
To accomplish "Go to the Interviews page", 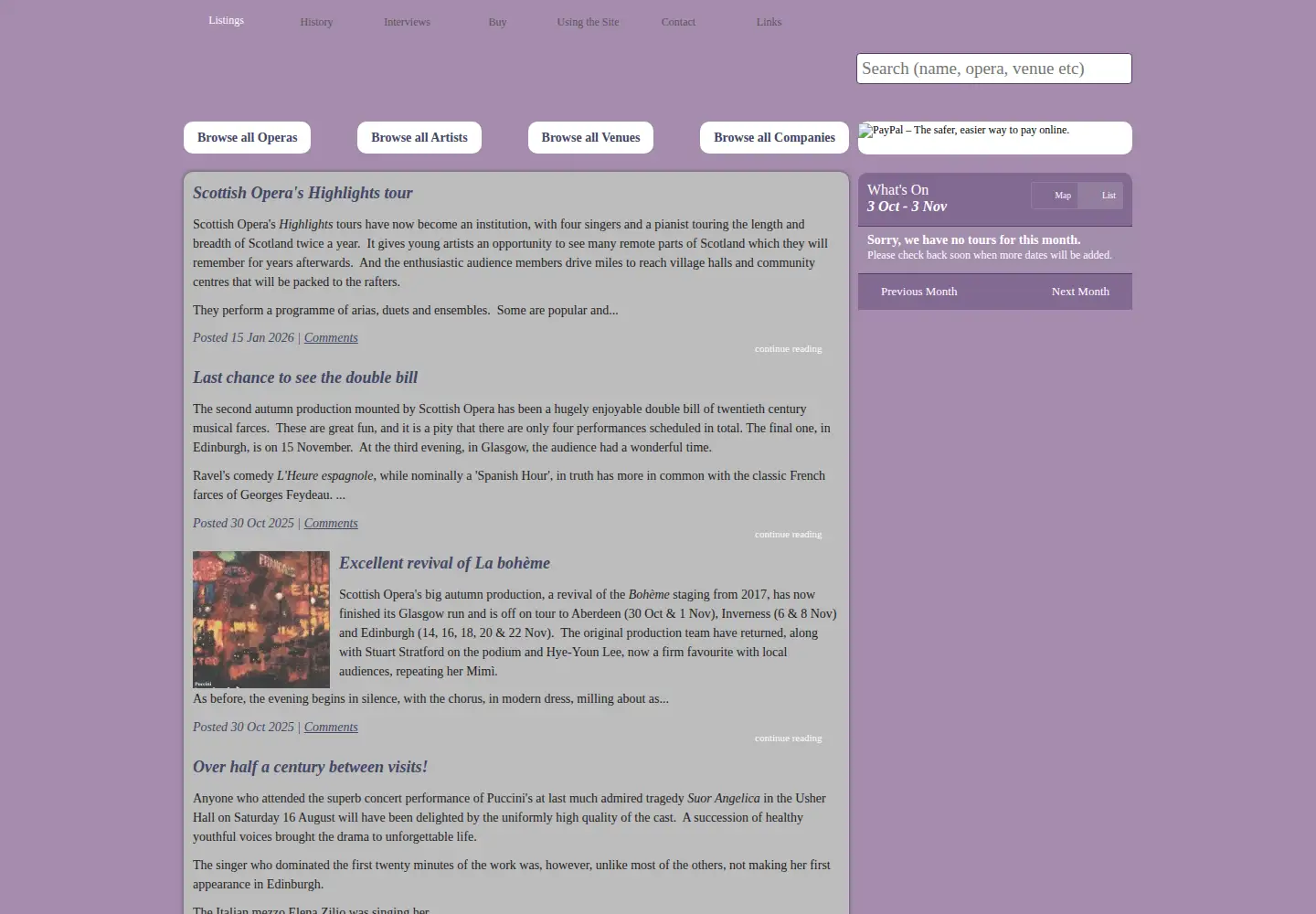I will (407, 22).
